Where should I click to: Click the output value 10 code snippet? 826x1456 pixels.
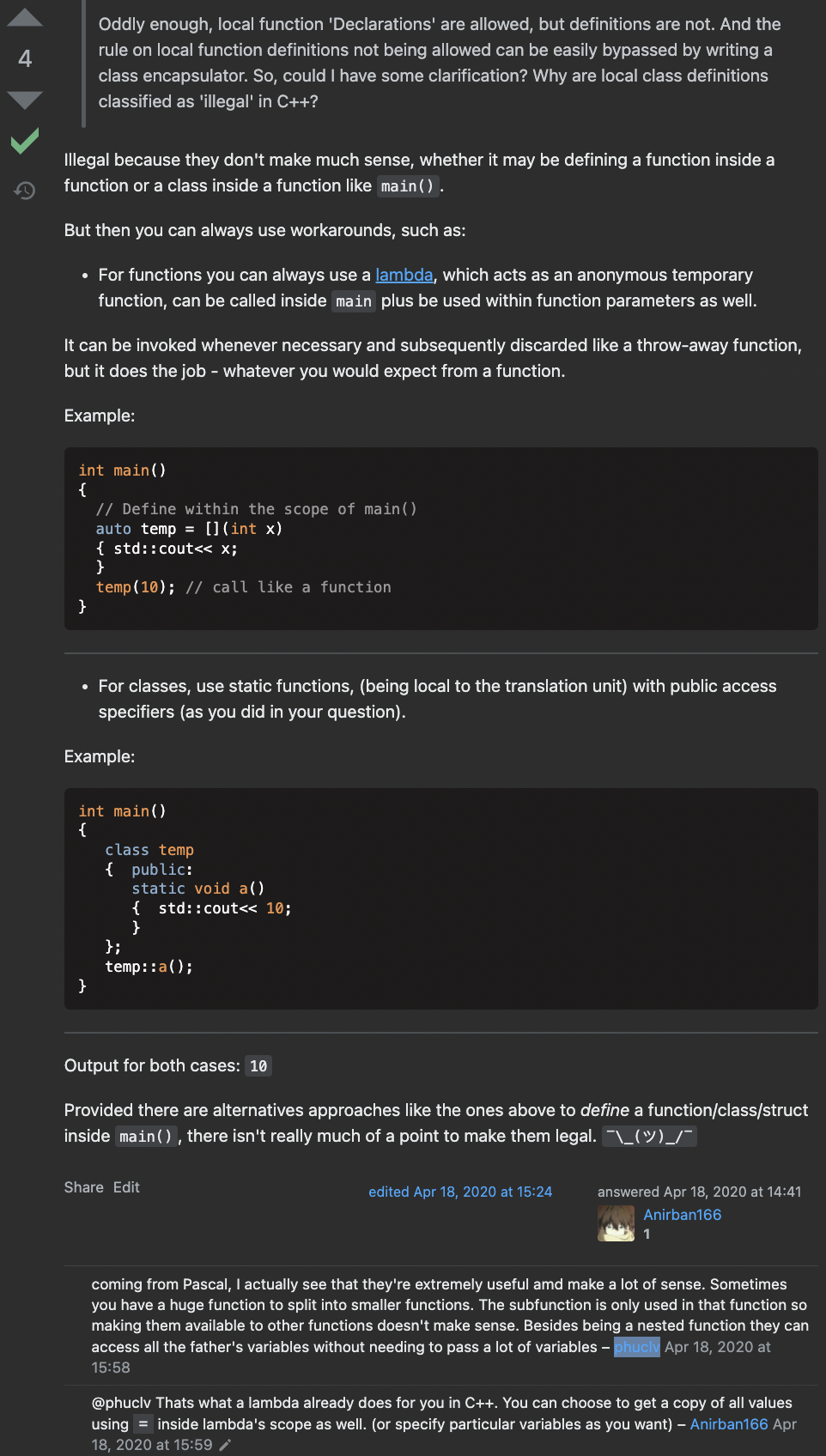pos(258,1066)
